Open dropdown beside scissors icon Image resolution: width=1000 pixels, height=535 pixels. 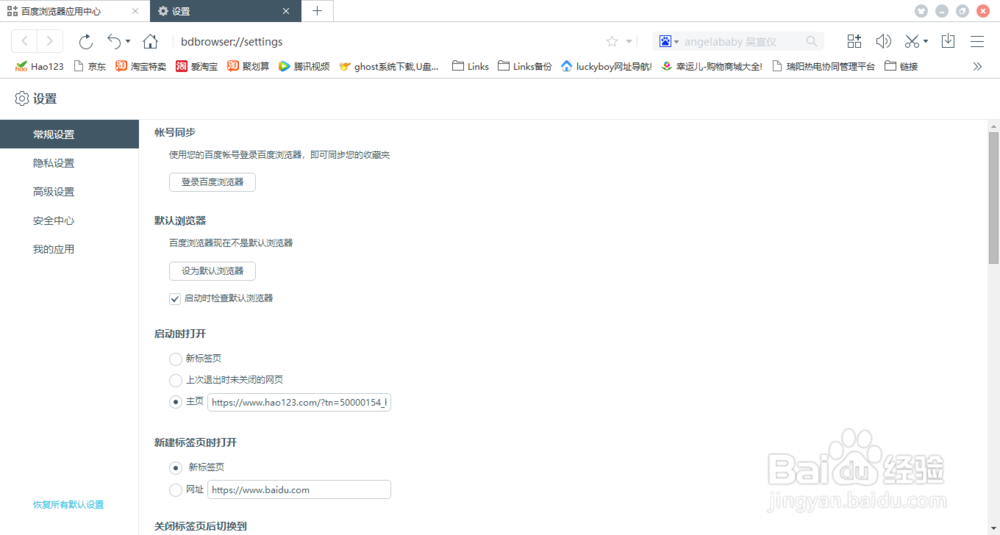pos(925,41)
